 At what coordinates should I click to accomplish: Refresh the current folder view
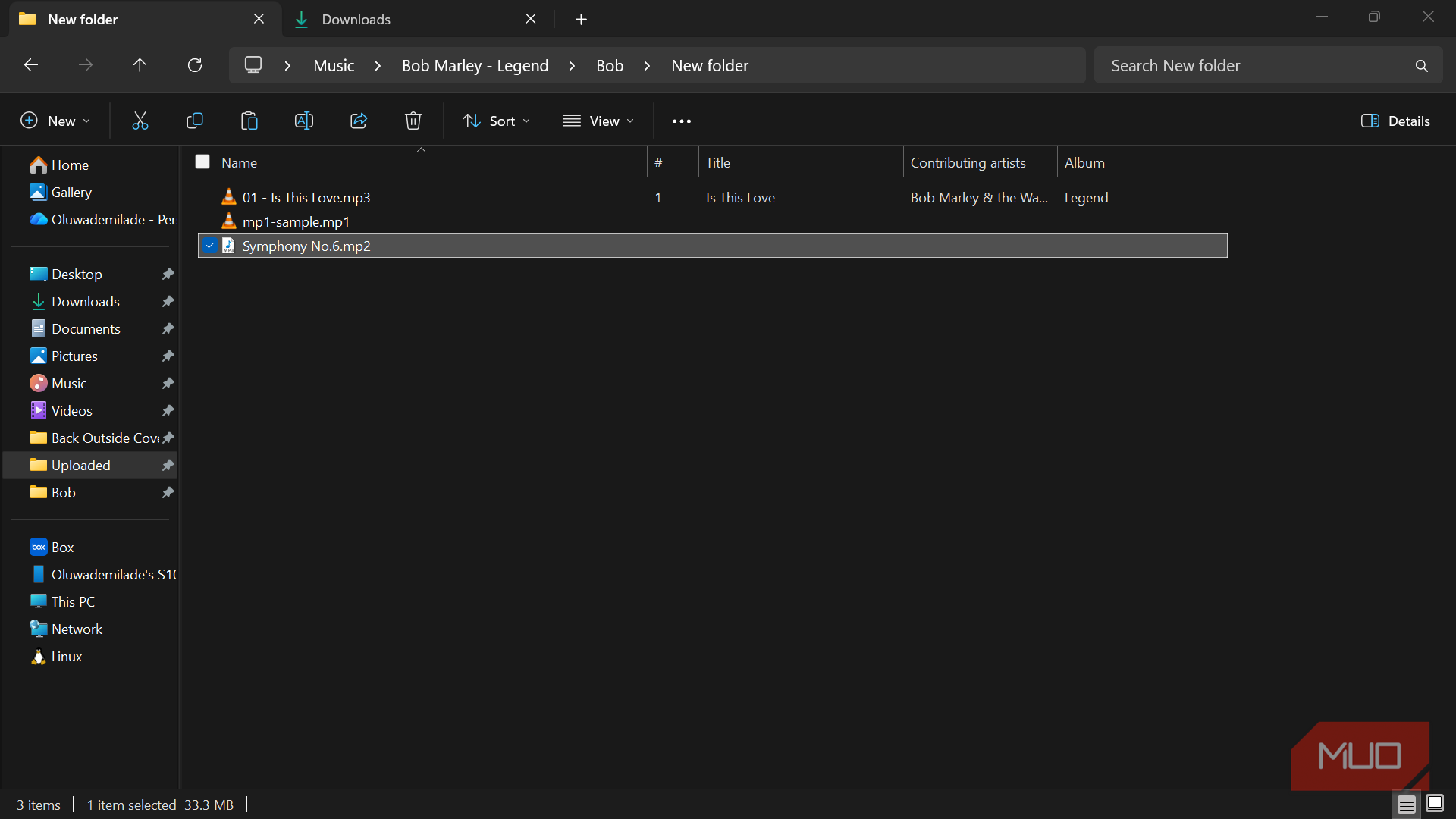pyautogui.click(x=195, y=65)
